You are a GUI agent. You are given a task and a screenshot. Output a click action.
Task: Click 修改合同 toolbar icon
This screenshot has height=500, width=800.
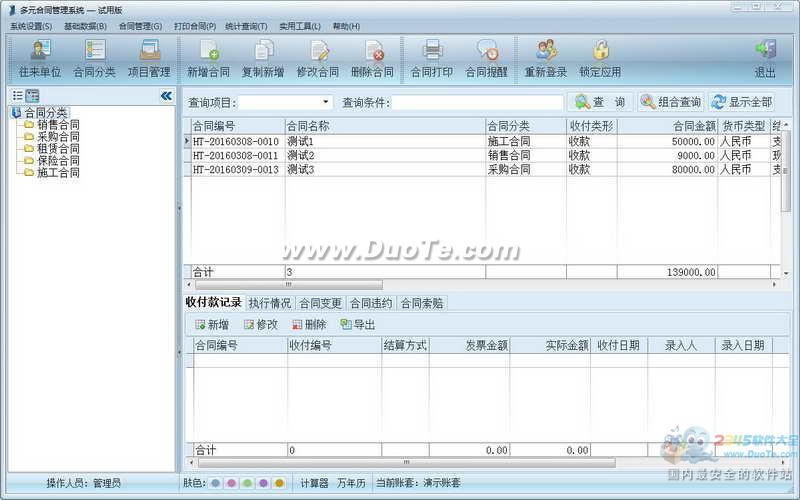pyautogui.click(x=318, y=60)
